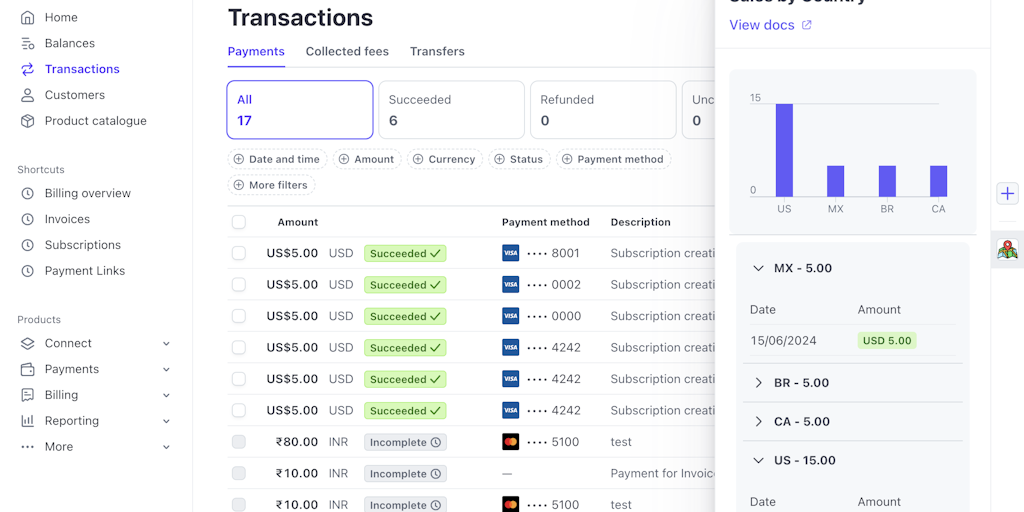The image size is (1024, 512).
Task: Toggle the select-all checkbox in table header
Action: pyautogui.click(x=238, y=222)
